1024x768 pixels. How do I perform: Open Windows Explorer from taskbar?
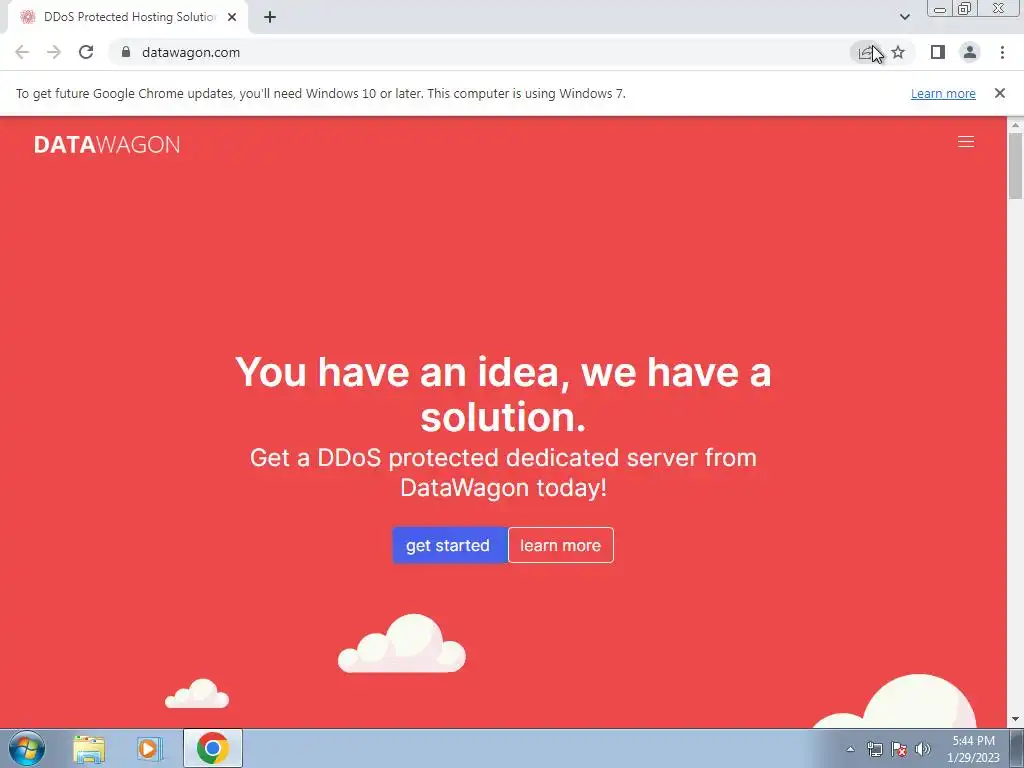pyautogui.click(x=89, y=749)
